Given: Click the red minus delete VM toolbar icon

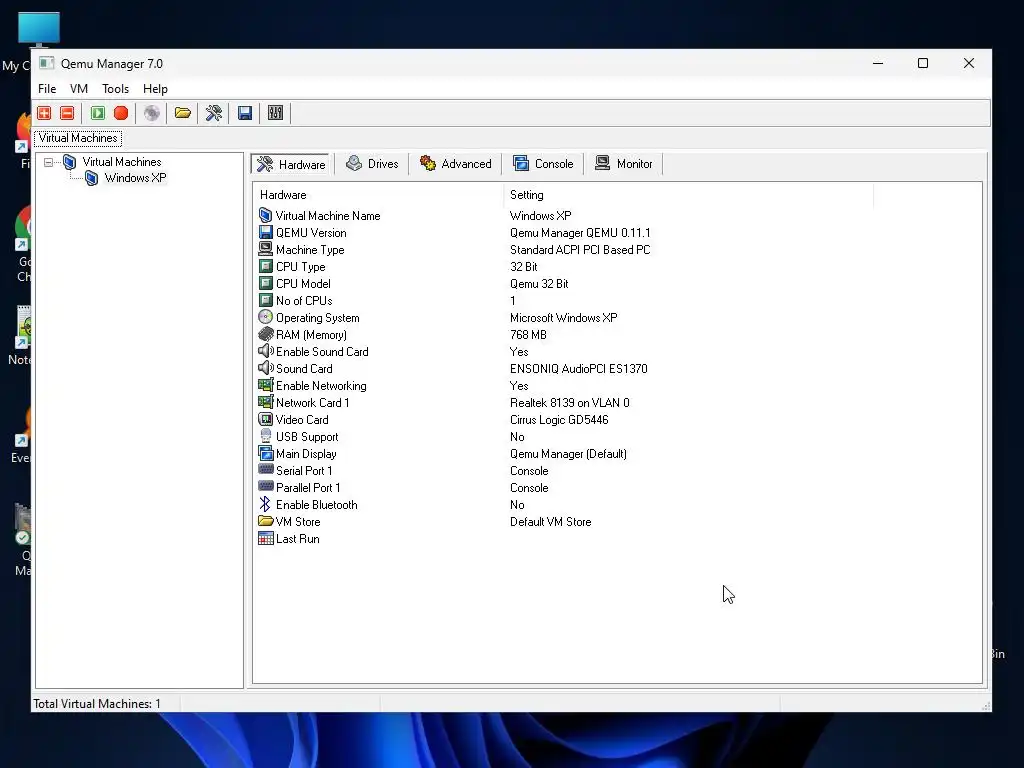Looking at the screenshot, I should (x=67, y=113).
